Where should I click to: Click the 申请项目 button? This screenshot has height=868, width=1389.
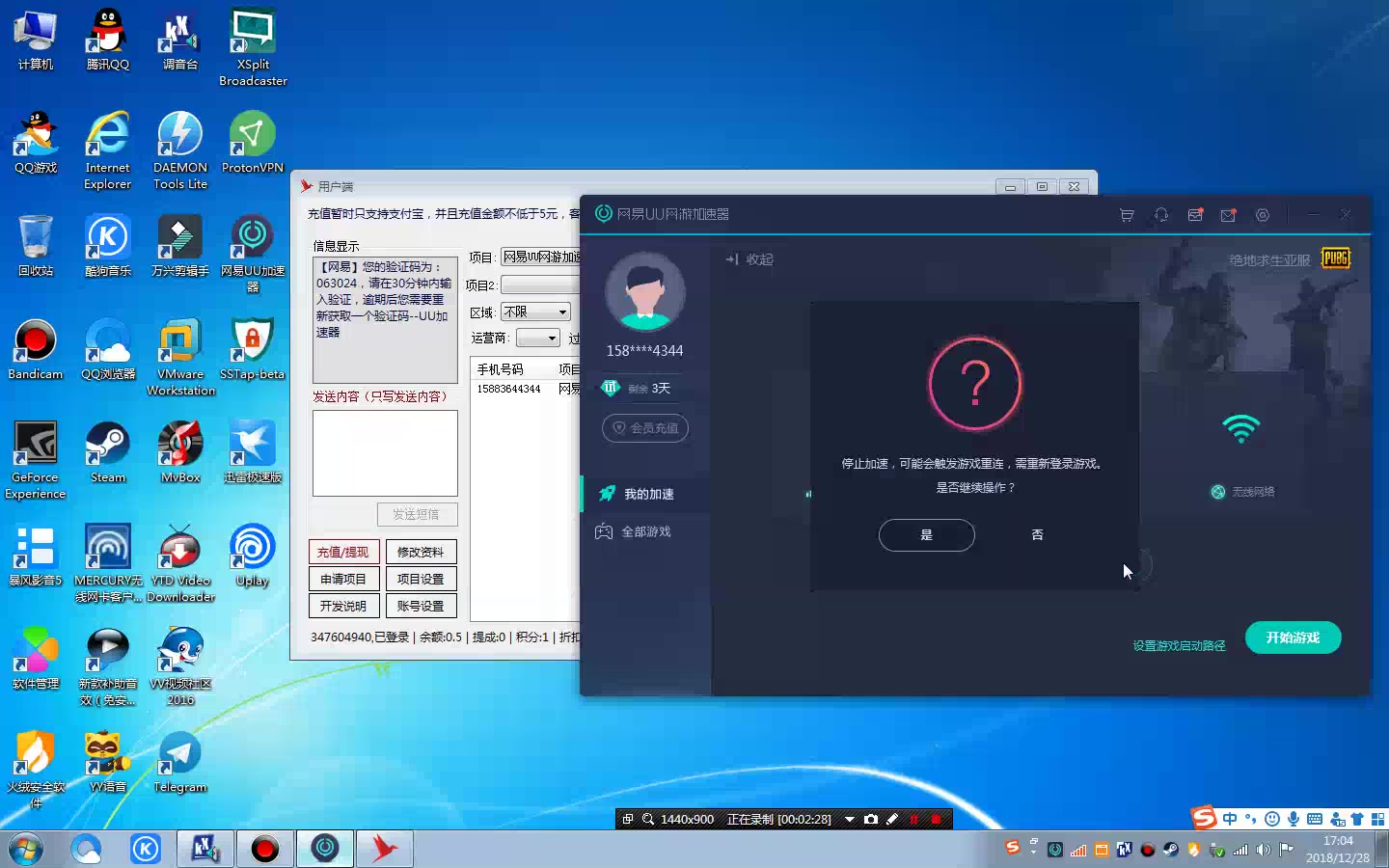coord(343,579)
